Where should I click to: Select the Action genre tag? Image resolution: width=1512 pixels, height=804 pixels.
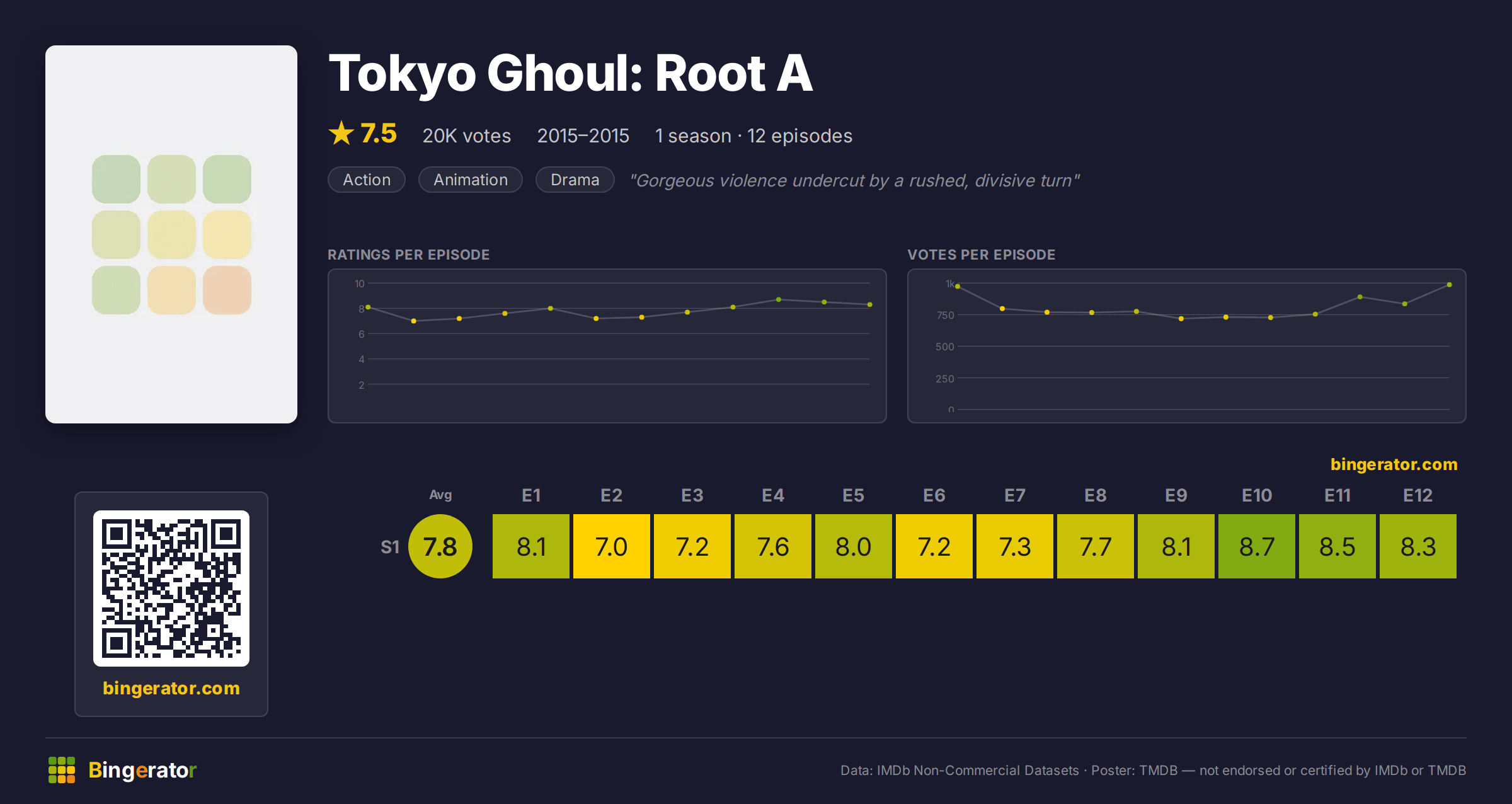367,180
